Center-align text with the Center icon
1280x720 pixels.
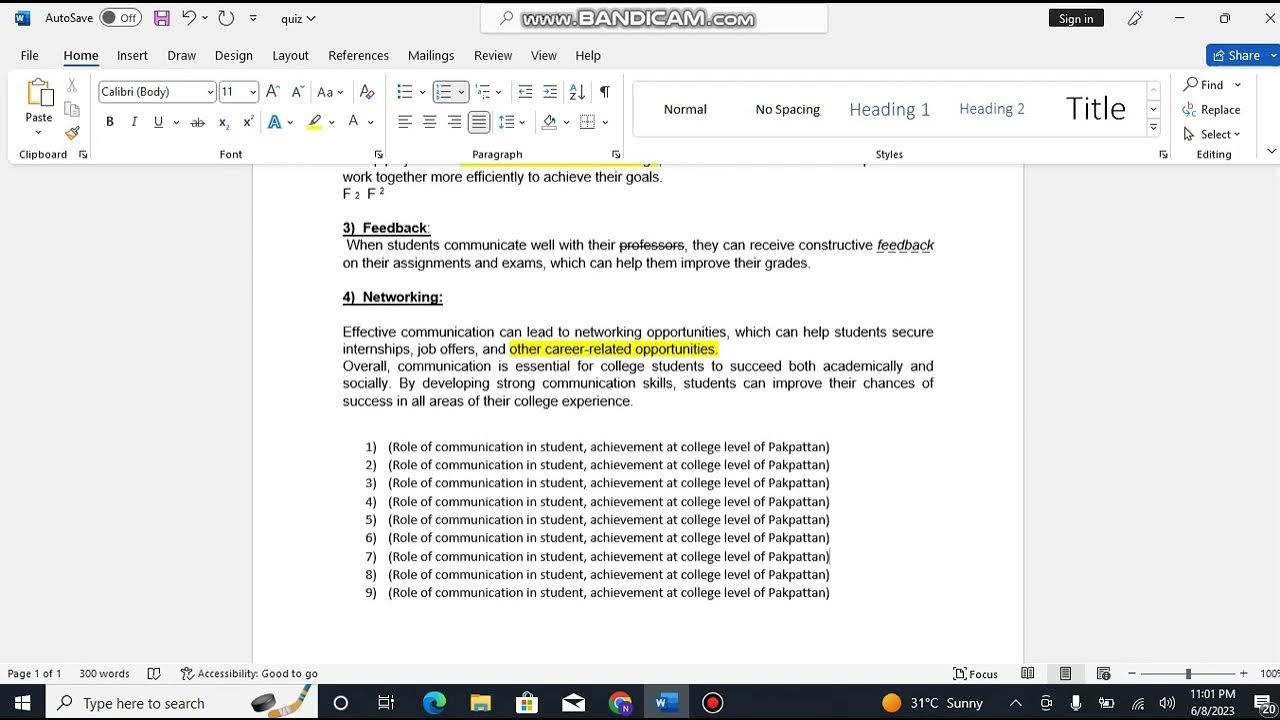tap(430, 122)
